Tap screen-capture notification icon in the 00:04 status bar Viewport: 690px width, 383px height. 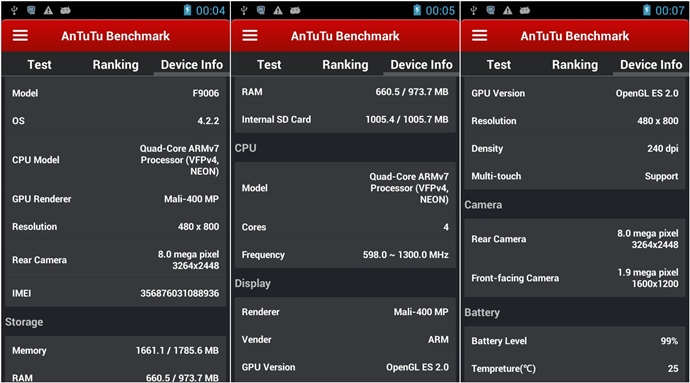pyautogui.click(x=31, y=10)
